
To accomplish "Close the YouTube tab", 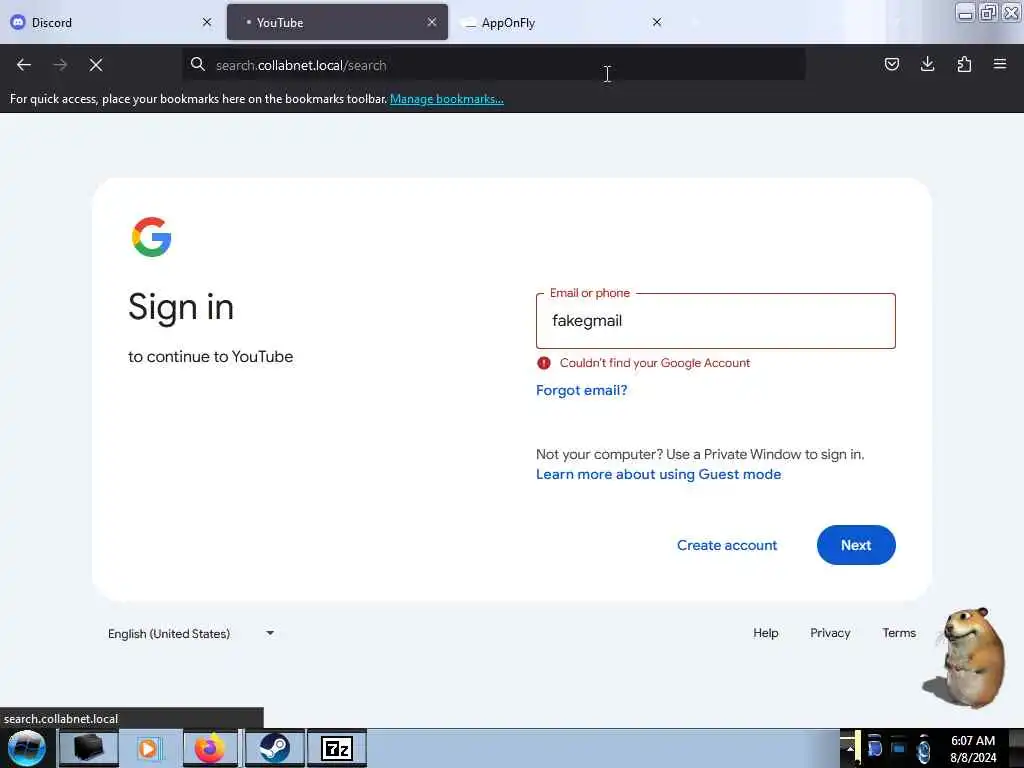I will pyautogui.click(x=432, y=22).
